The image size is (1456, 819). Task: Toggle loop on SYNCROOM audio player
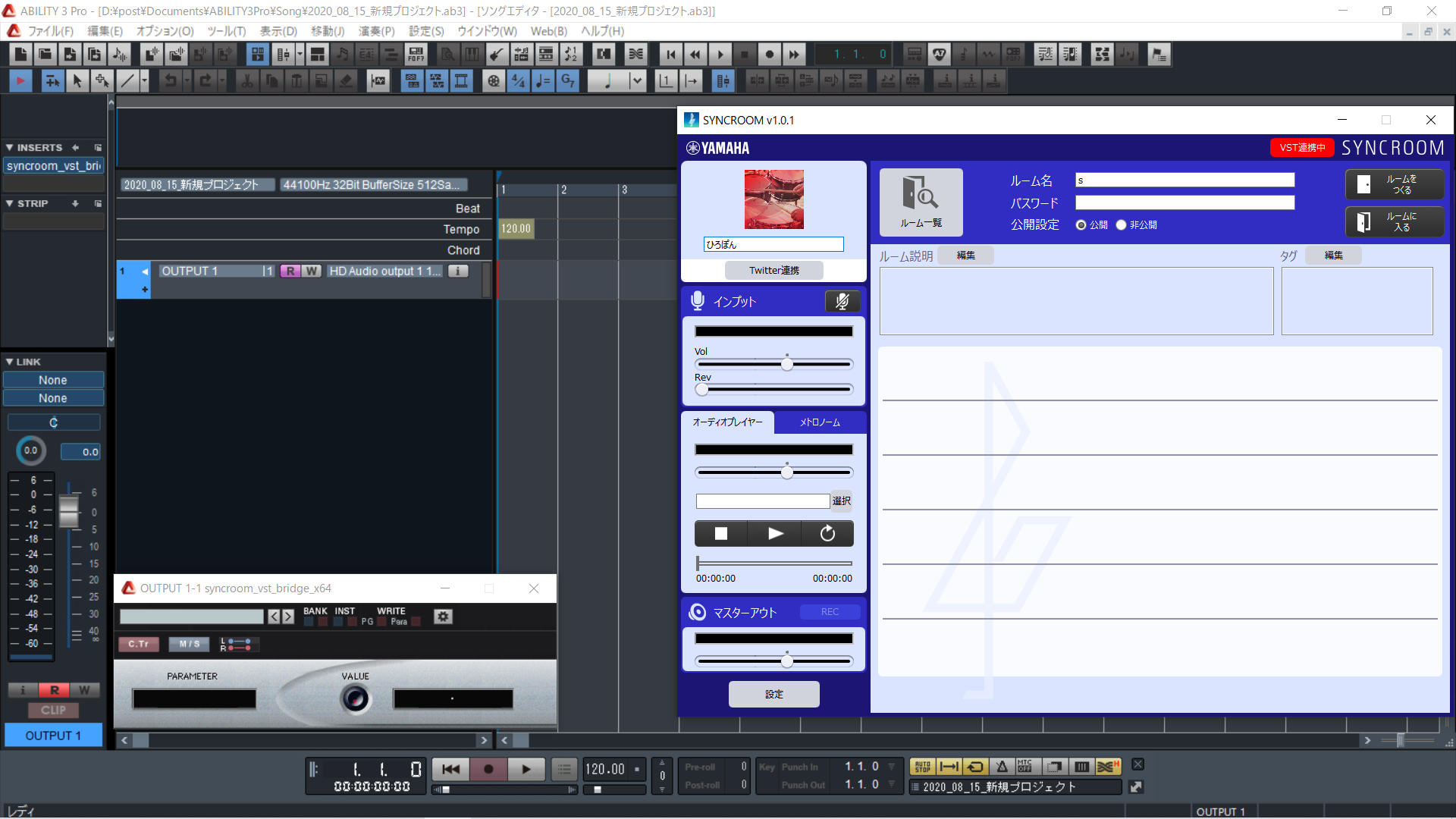[827, 534]
